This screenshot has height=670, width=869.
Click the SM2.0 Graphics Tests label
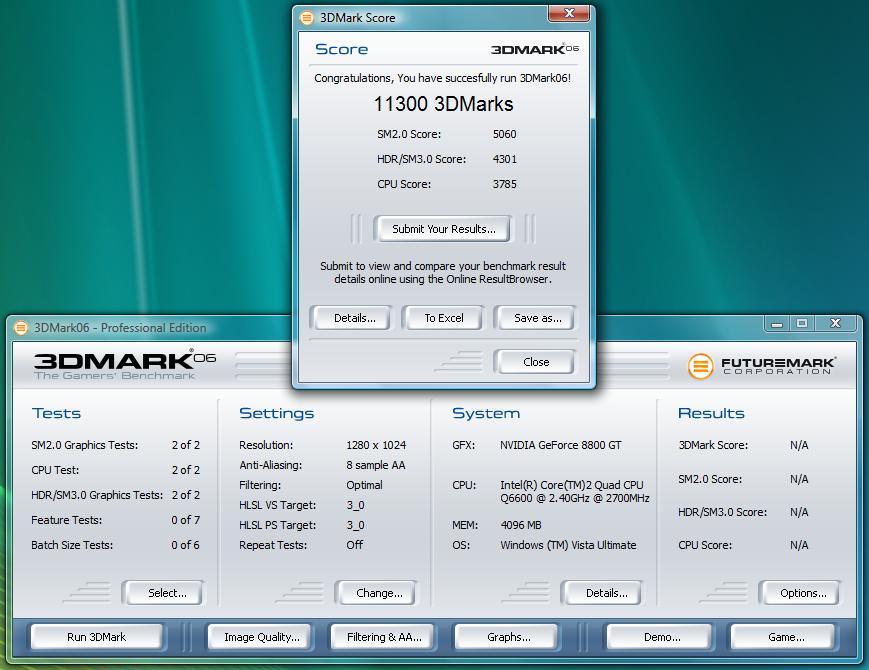click(84, 445)
